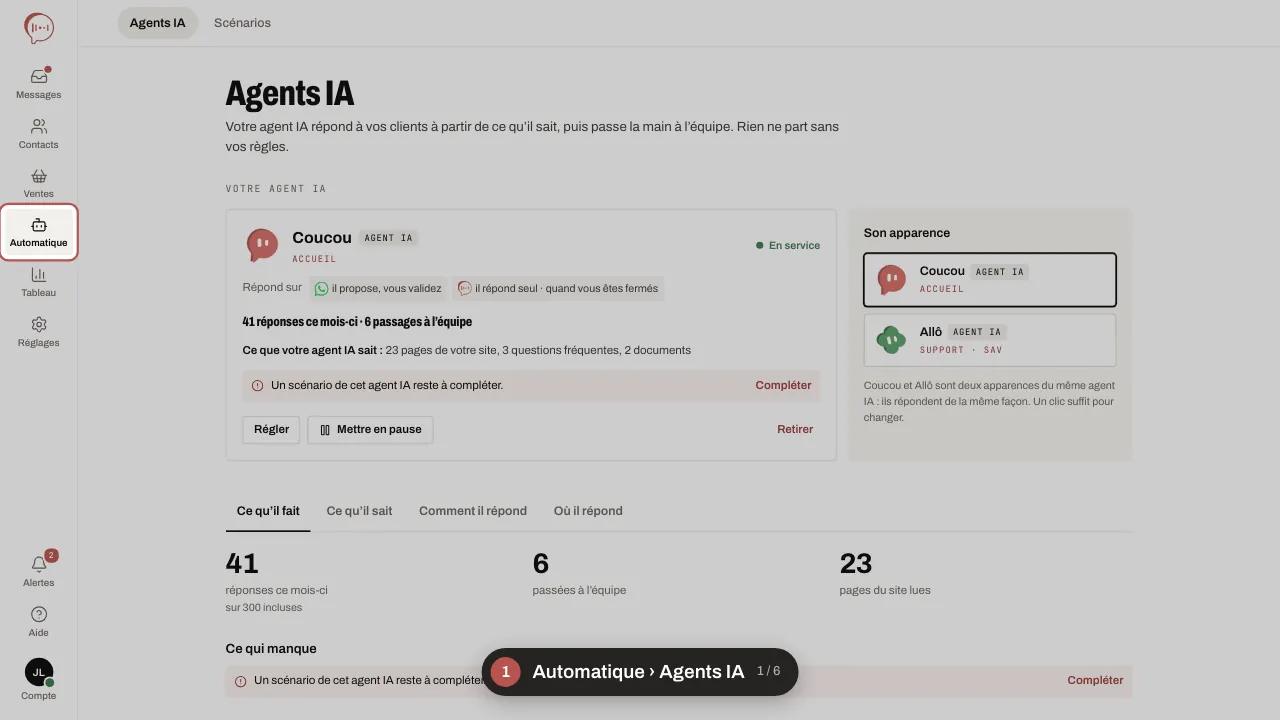Click the "En service" status indicator
Image resolution: width=1280 pixels, height=720 pixels.
click(788, 245)
